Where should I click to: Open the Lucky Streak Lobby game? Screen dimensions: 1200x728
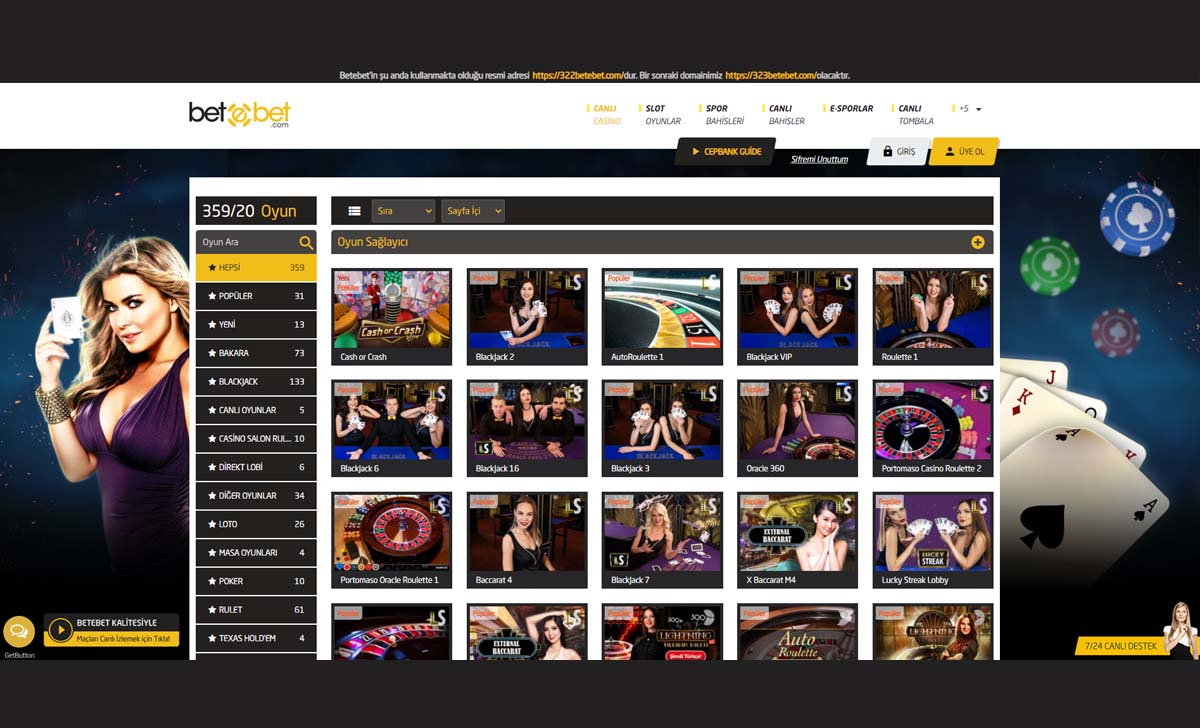(933, 540)
